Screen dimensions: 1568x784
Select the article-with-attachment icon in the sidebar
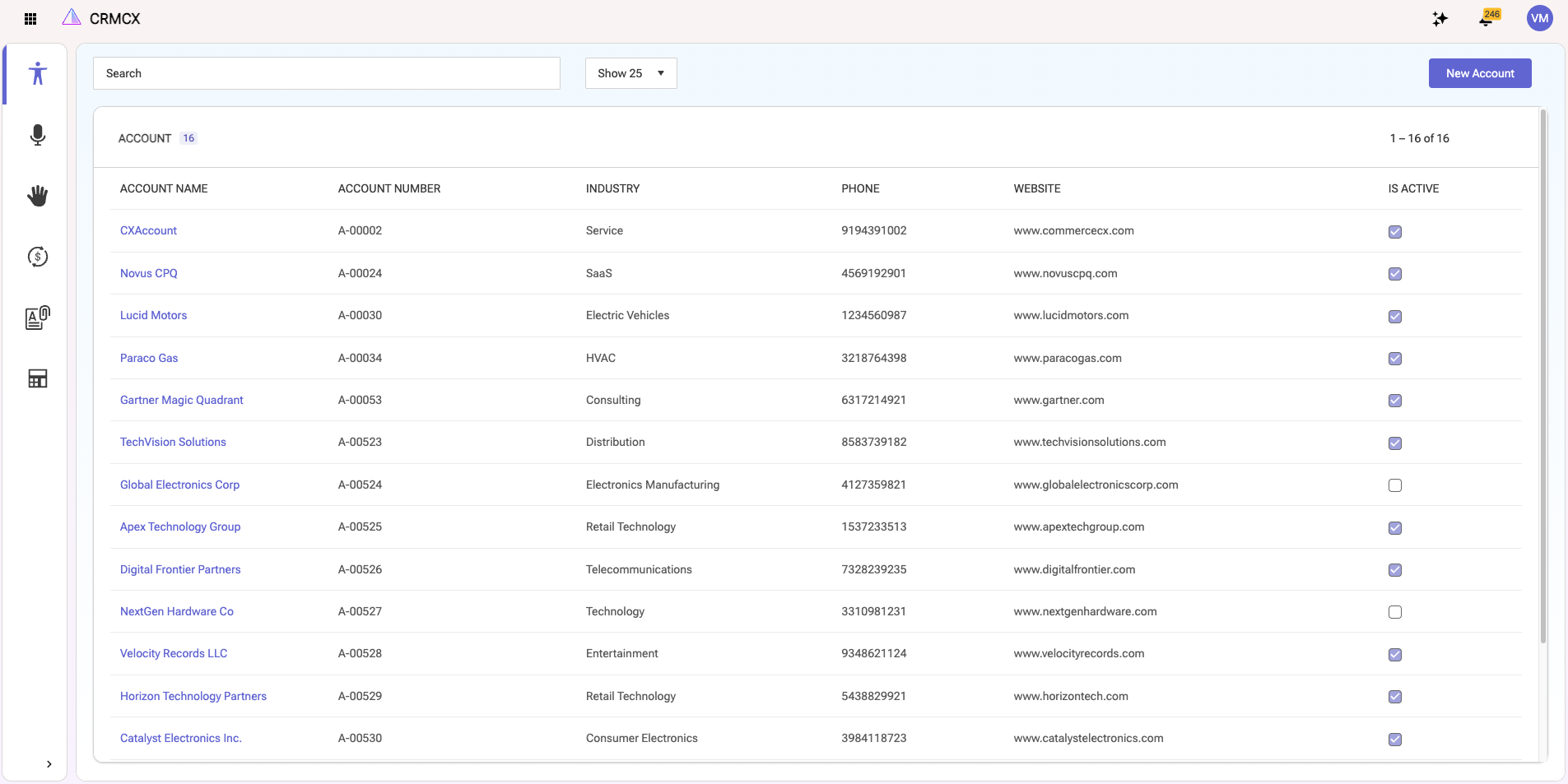(x=37, y=317)
